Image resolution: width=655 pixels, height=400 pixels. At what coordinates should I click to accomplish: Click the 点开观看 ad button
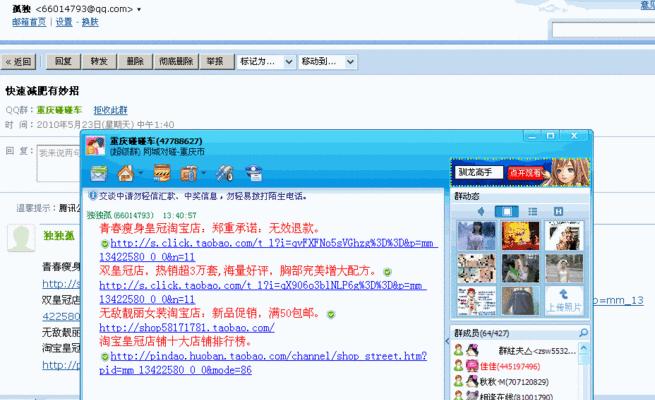(526, 172)
